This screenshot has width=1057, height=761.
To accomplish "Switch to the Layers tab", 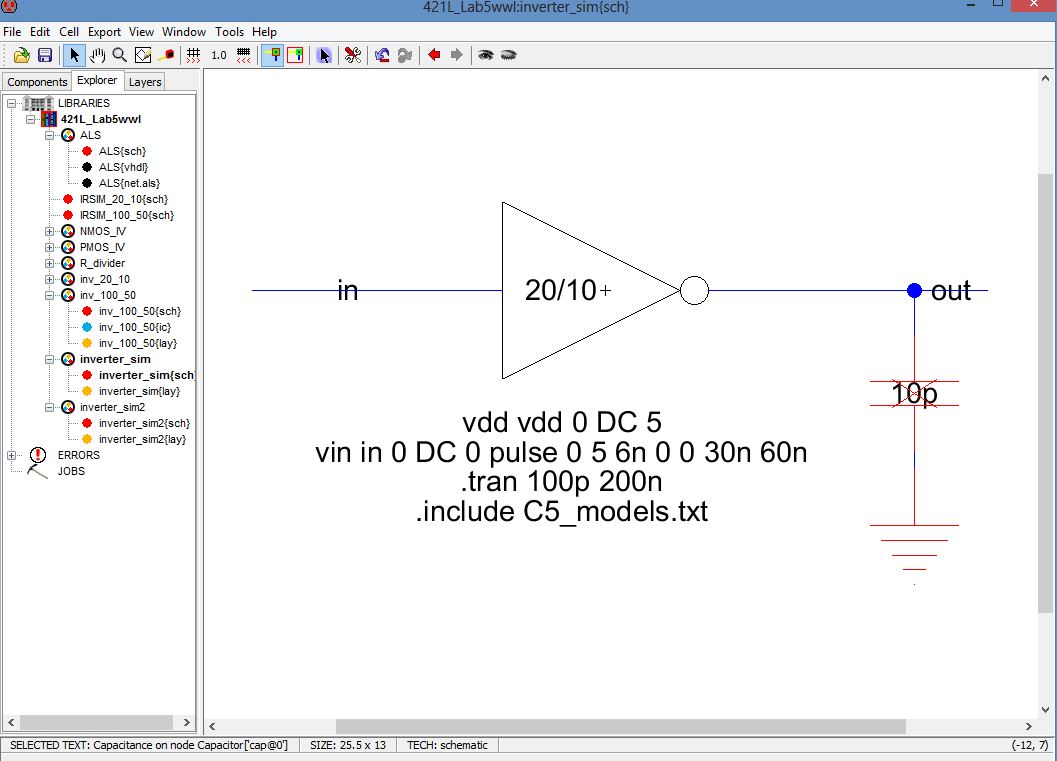I will 145,82.
